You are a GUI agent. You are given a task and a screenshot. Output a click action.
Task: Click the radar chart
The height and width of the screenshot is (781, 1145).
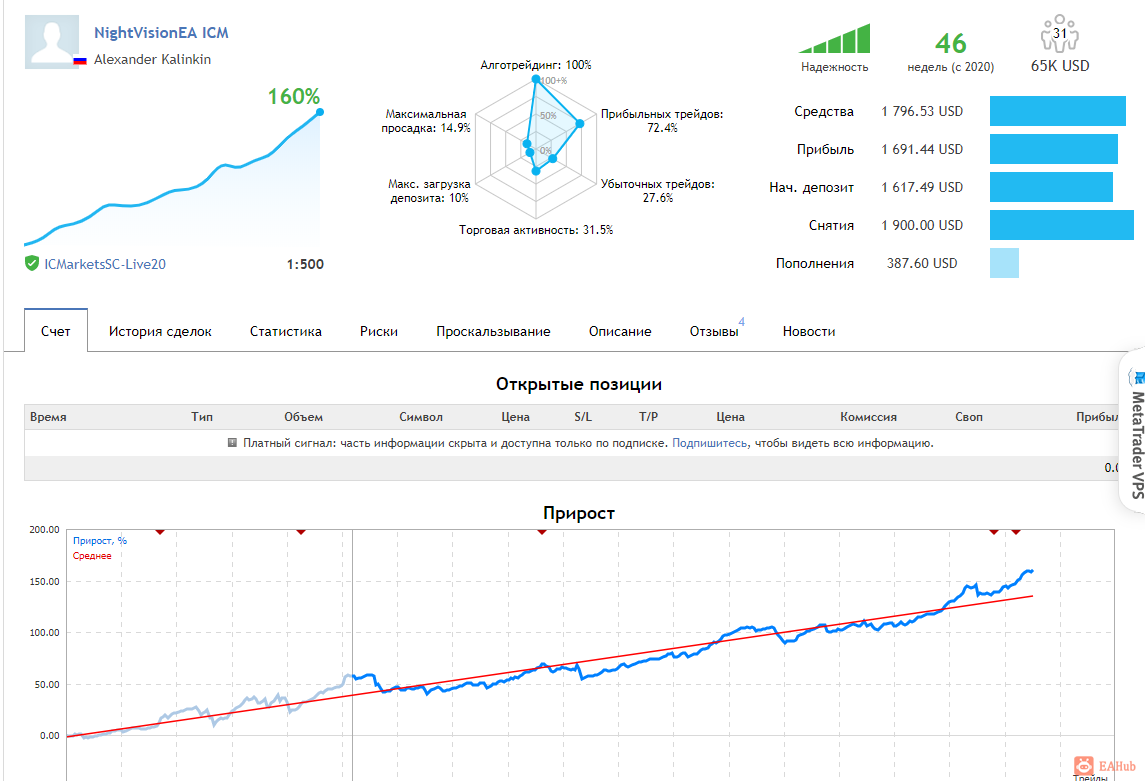pos(537,149)
